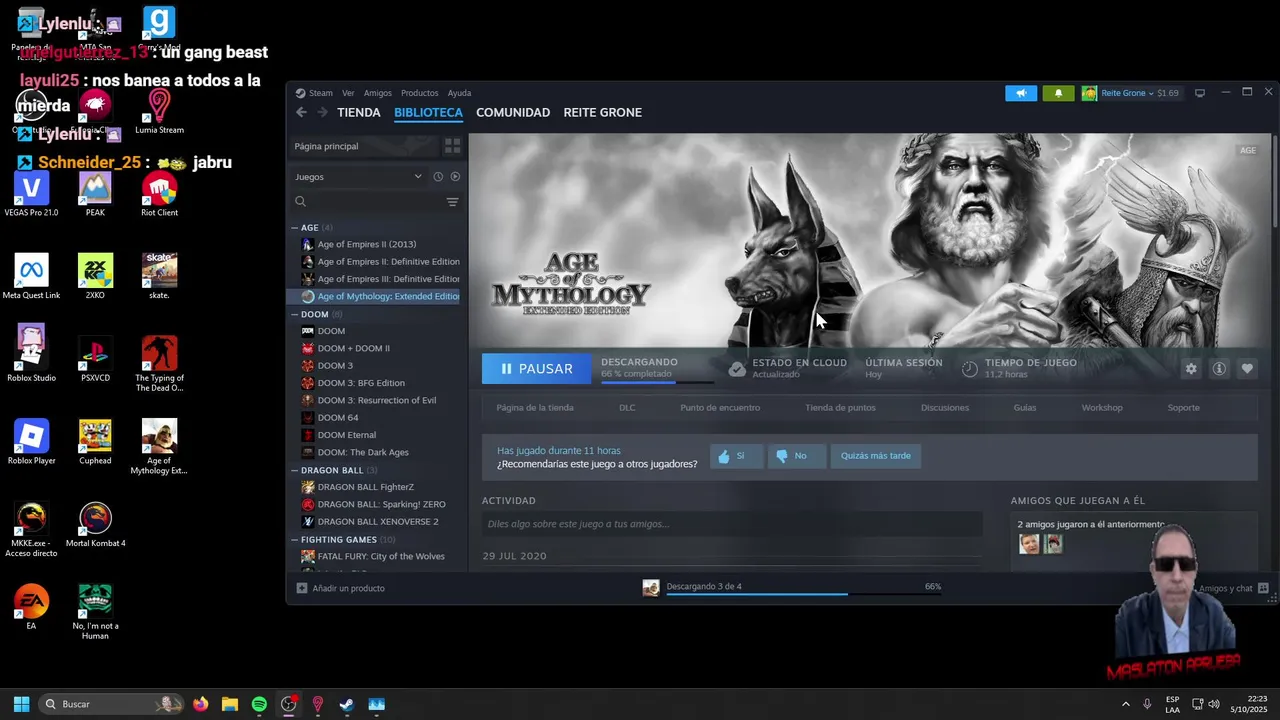
Task: Open the Workshop game tab
Action: 1102,408
